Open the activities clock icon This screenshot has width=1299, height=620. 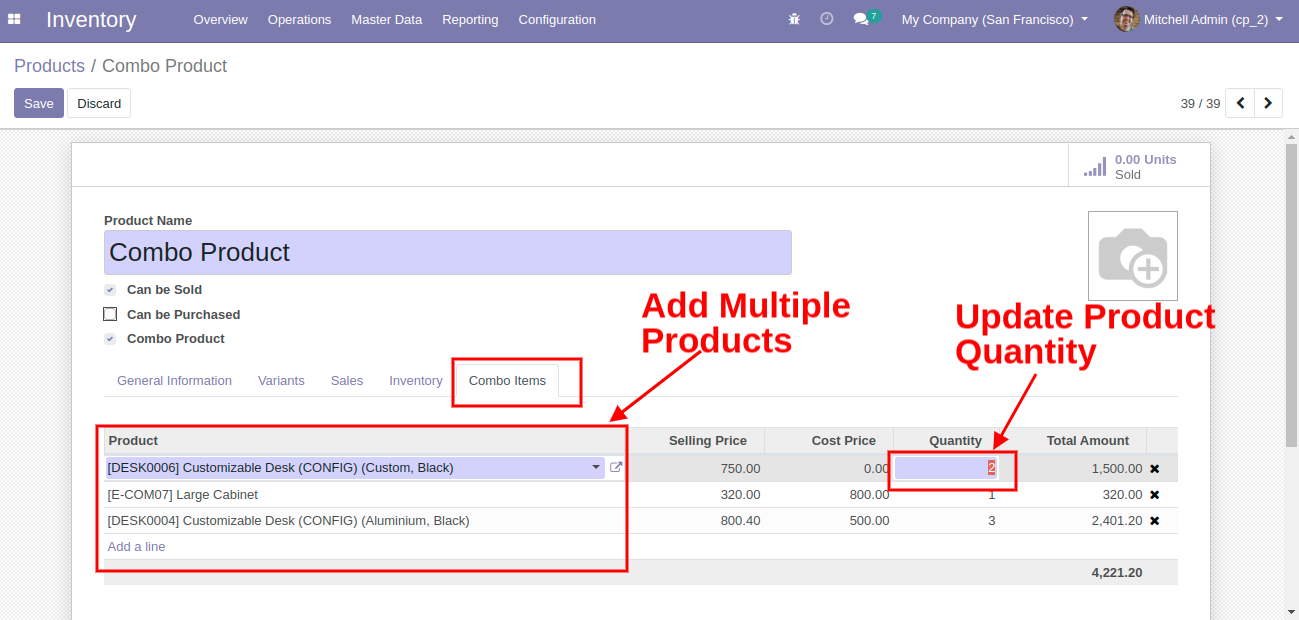pyautogui.click(x=826, y=20)
